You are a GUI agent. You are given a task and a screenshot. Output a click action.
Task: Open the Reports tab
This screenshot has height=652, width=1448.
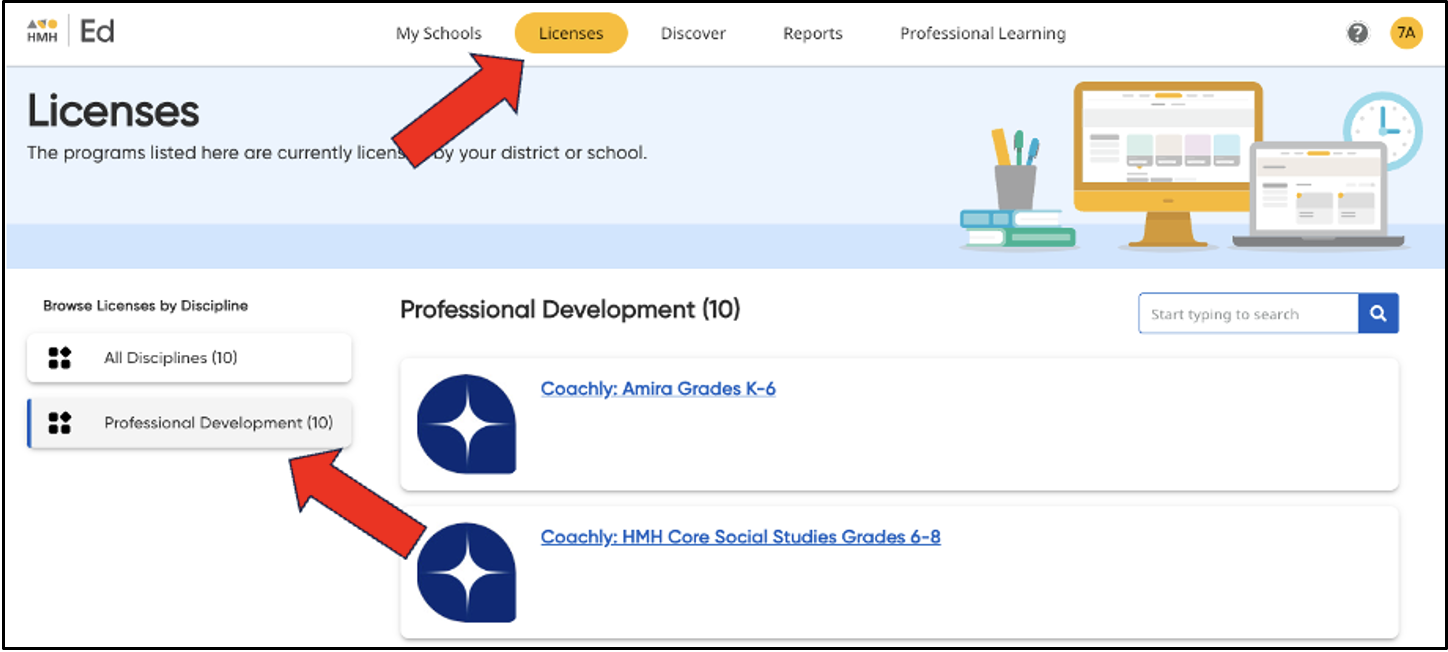click(813, 33)
